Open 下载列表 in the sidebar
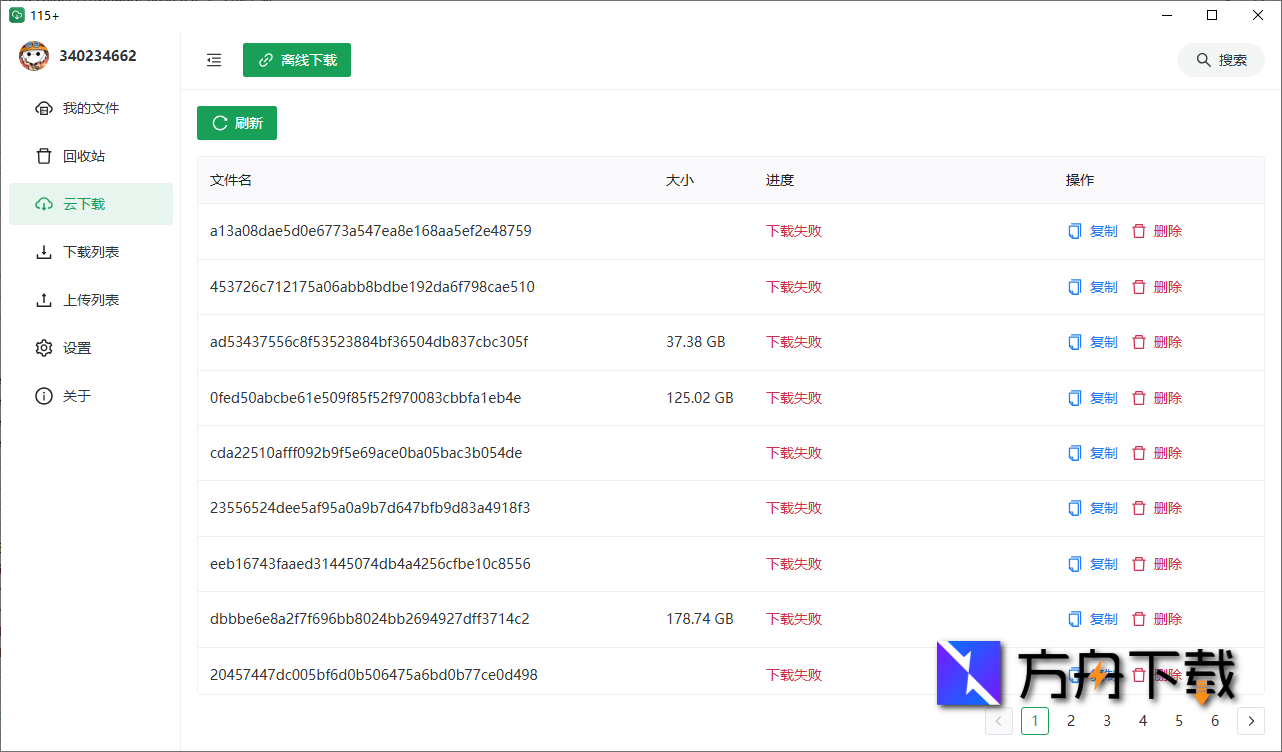 pos(90,252)
